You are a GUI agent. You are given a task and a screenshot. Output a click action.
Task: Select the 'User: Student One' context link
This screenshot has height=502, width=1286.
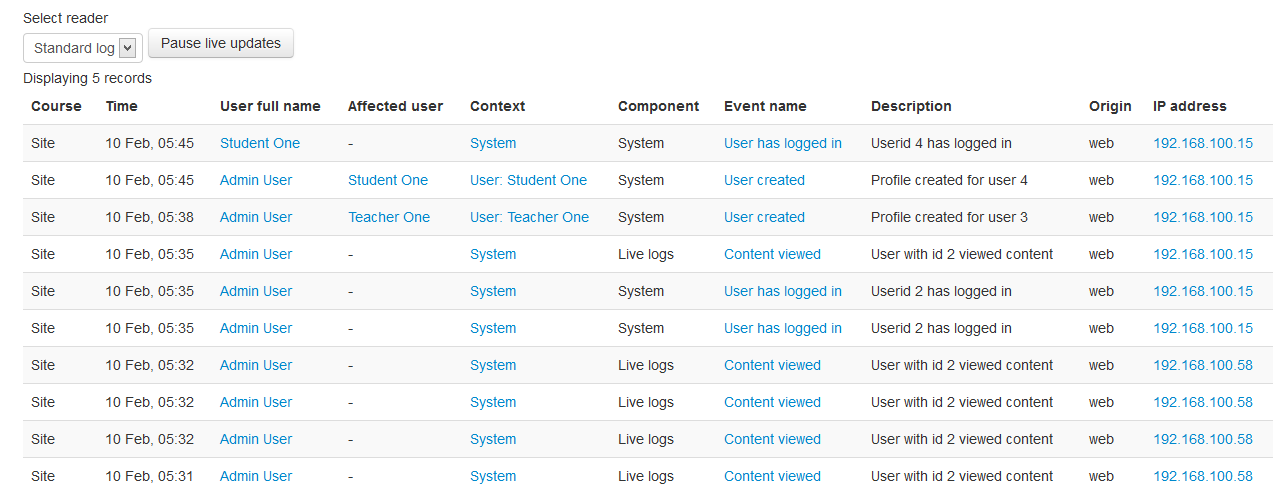tap(528, 180)
